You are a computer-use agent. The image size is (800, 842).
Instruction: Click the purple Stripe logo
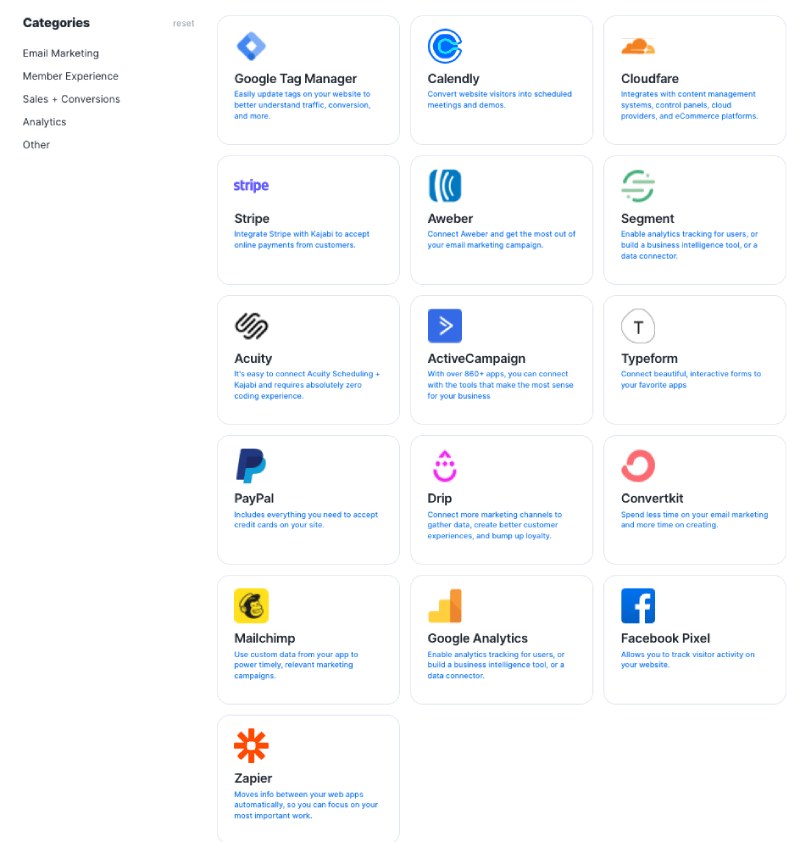[251, 185]
